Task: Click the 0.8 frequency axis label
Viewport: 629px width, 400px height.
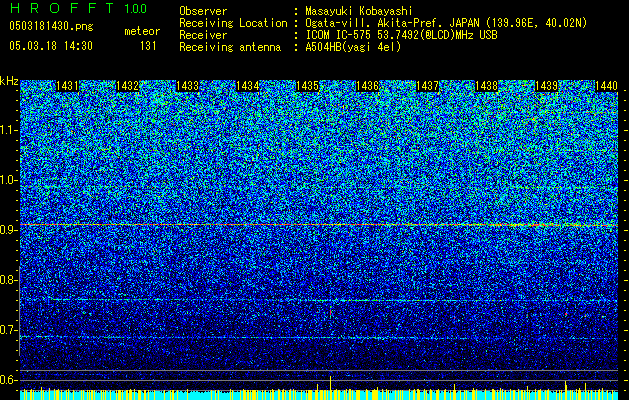Action: 8,280
